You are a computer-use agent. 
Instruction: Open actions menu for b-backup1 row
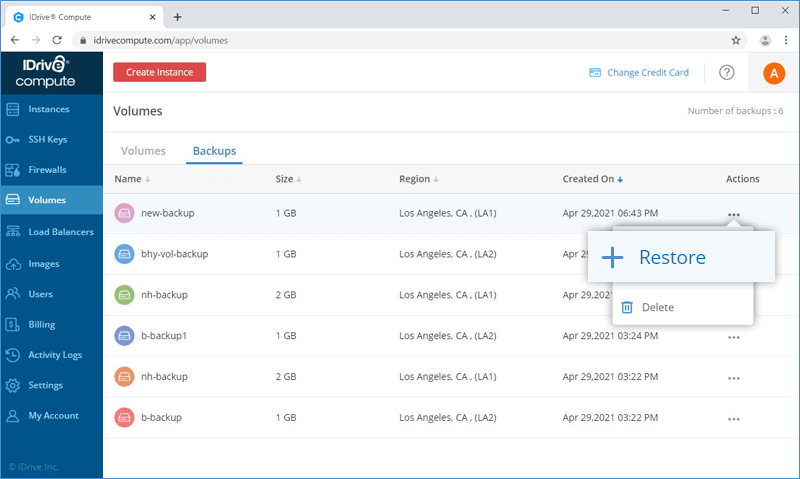click(x=734, y=337)
